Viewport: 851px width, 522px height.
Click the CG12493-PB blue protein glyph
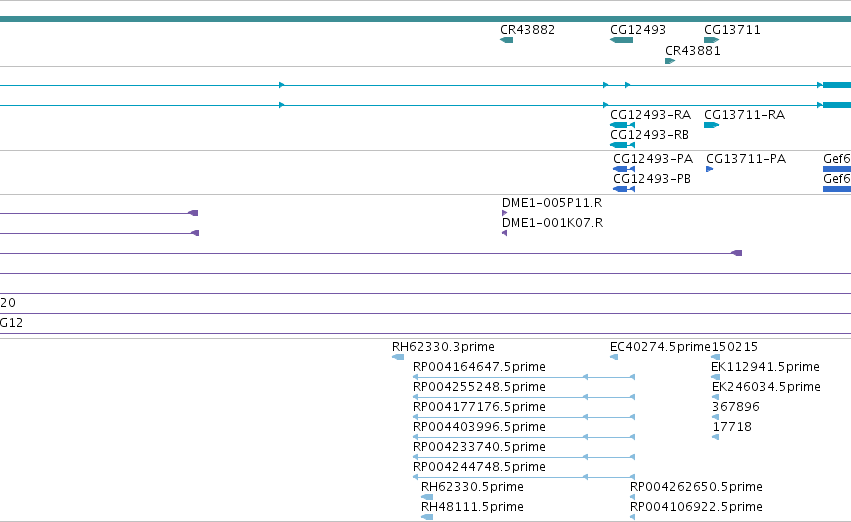(624, 189)
